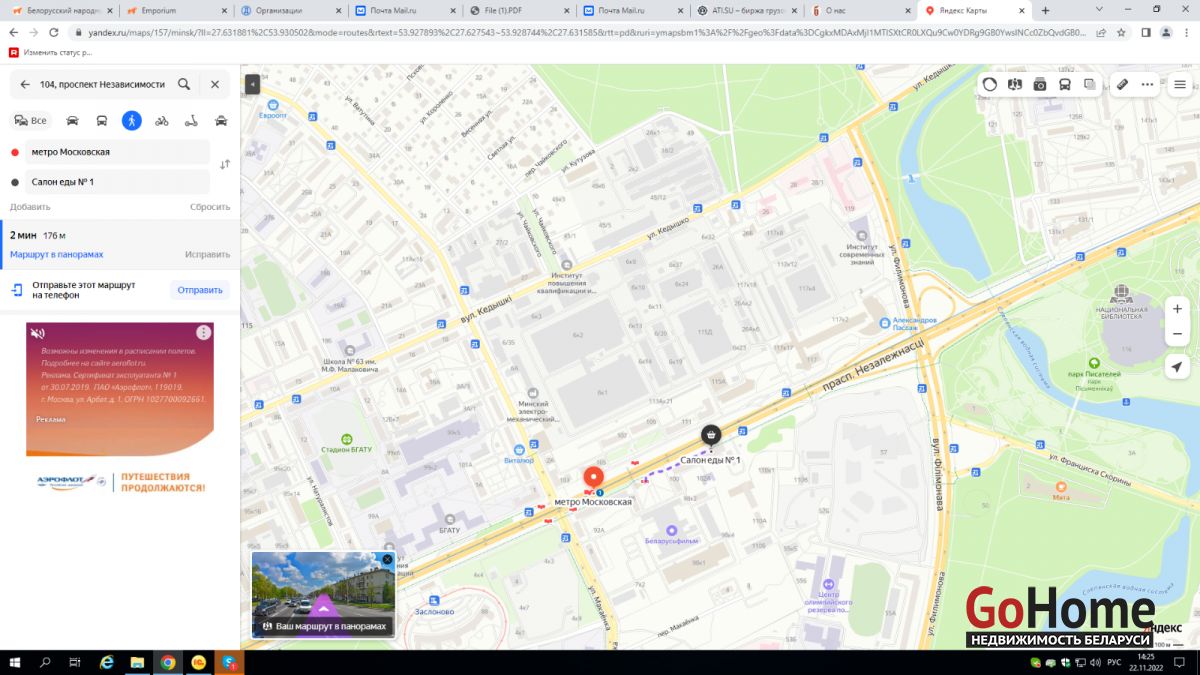The height and width of the screenshot is (675, 1200).
Task: Click the Отправить button to send the route
Action: [x=200, y=290]
